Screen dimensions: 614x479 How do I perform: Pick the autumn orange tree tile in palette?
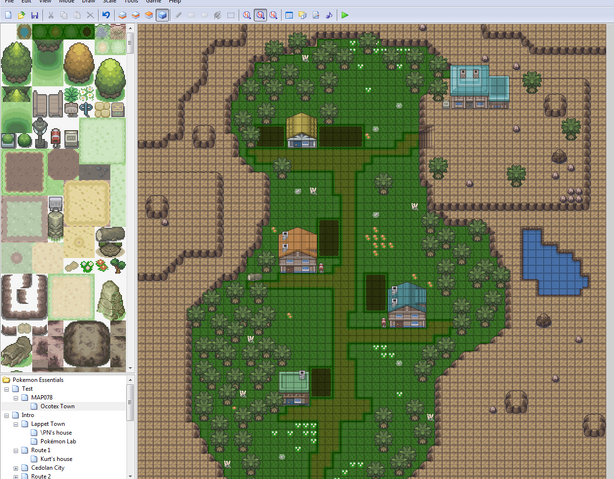pos(79,63)
